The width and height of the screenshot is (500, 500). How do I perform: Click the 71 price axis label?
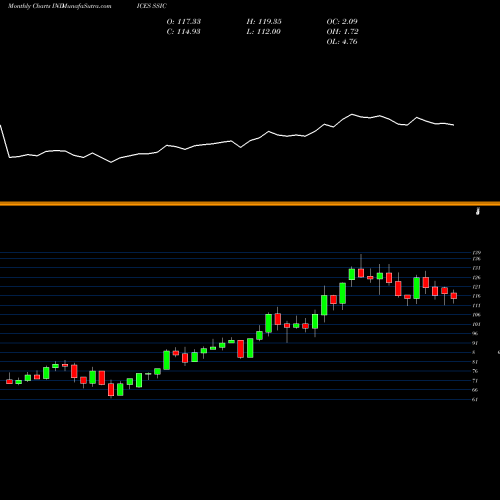point(475,381)
